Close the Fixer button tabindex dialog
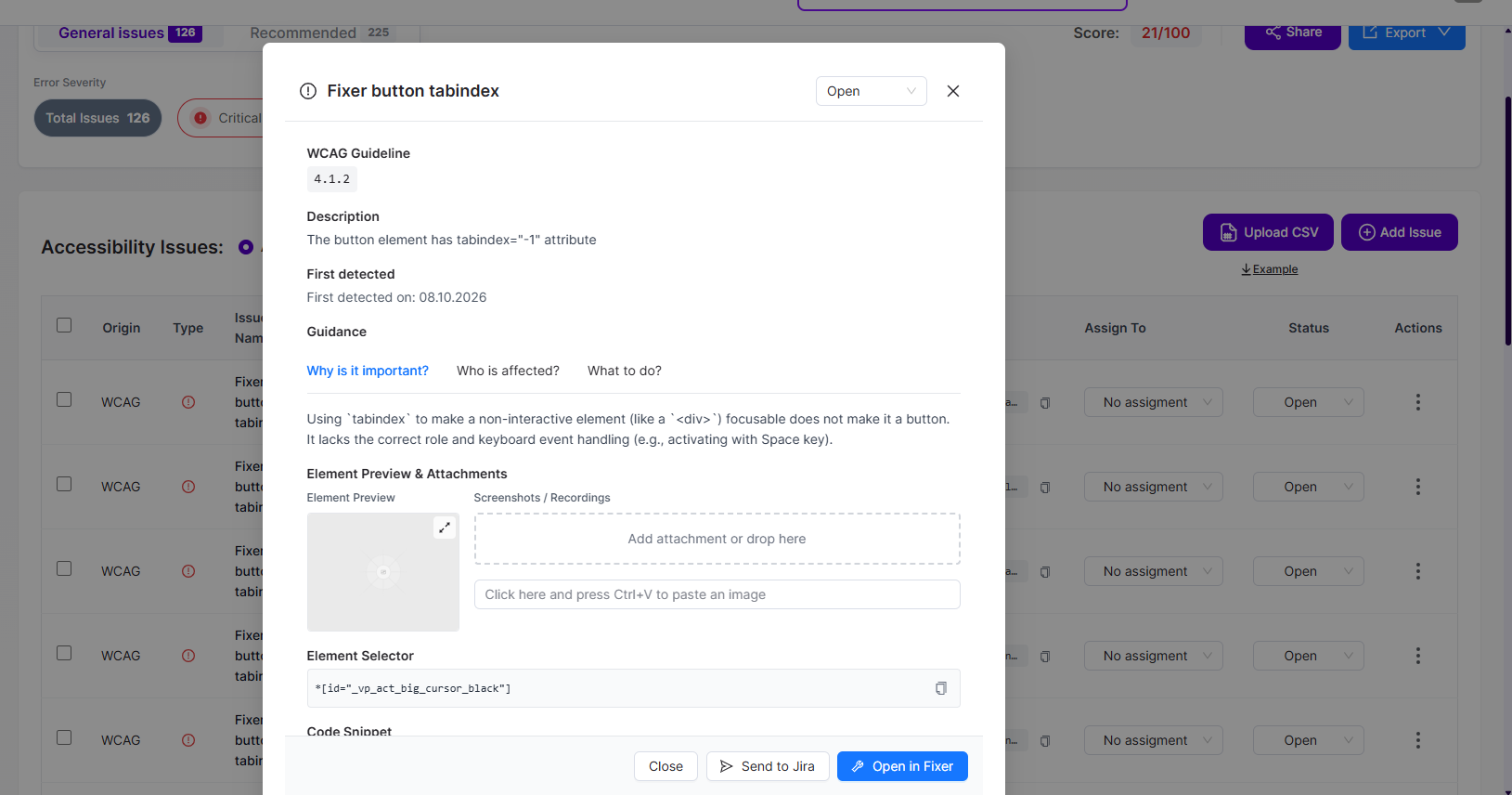This screenshot has height=795, width=1512. pos(953,91)
